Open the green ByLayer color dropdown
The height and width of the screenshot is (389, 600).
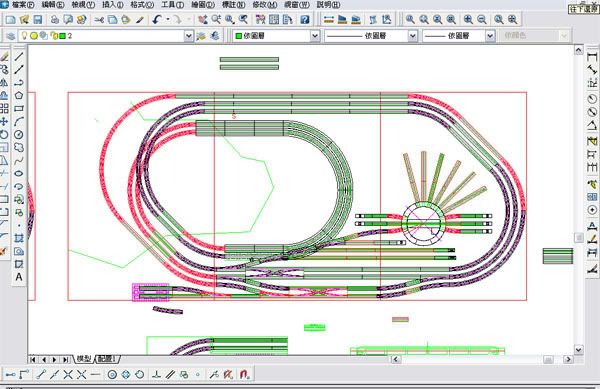315,36
